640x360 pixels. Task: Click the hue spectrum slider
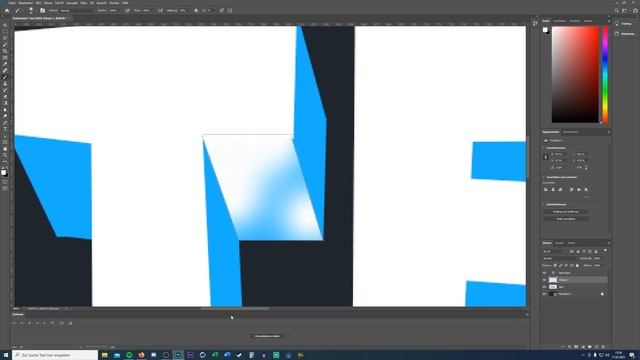[x=605, y=75]
